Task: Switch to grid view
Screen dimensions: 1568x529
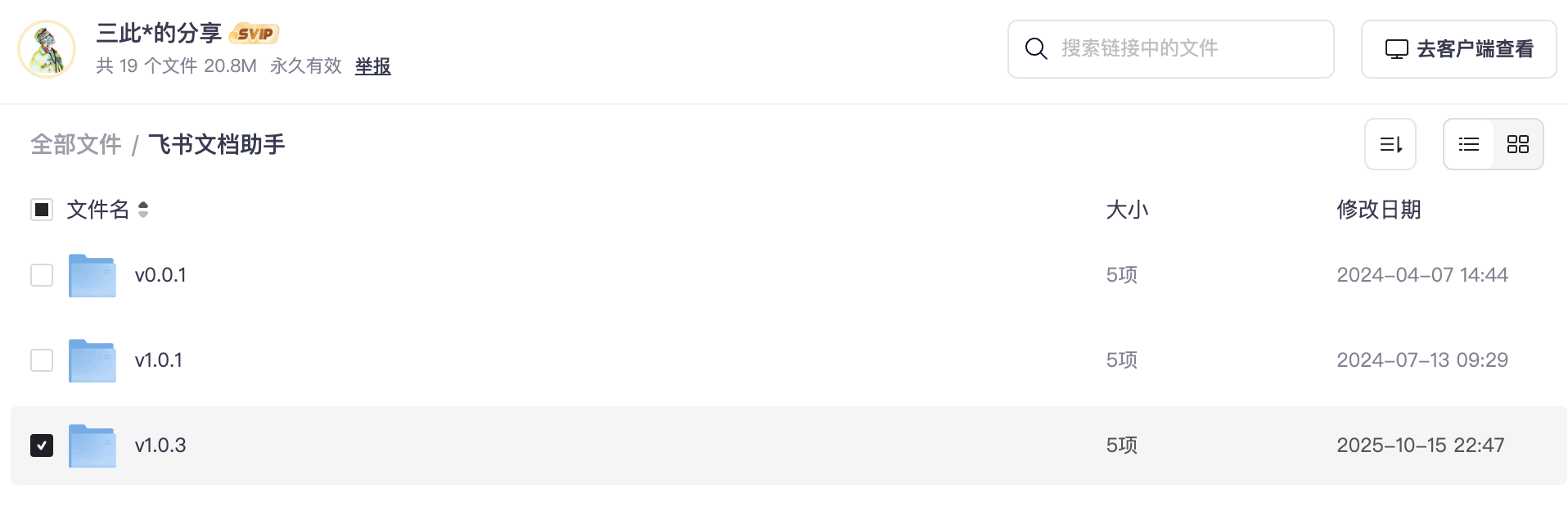Action: [x=1518, y=145]
